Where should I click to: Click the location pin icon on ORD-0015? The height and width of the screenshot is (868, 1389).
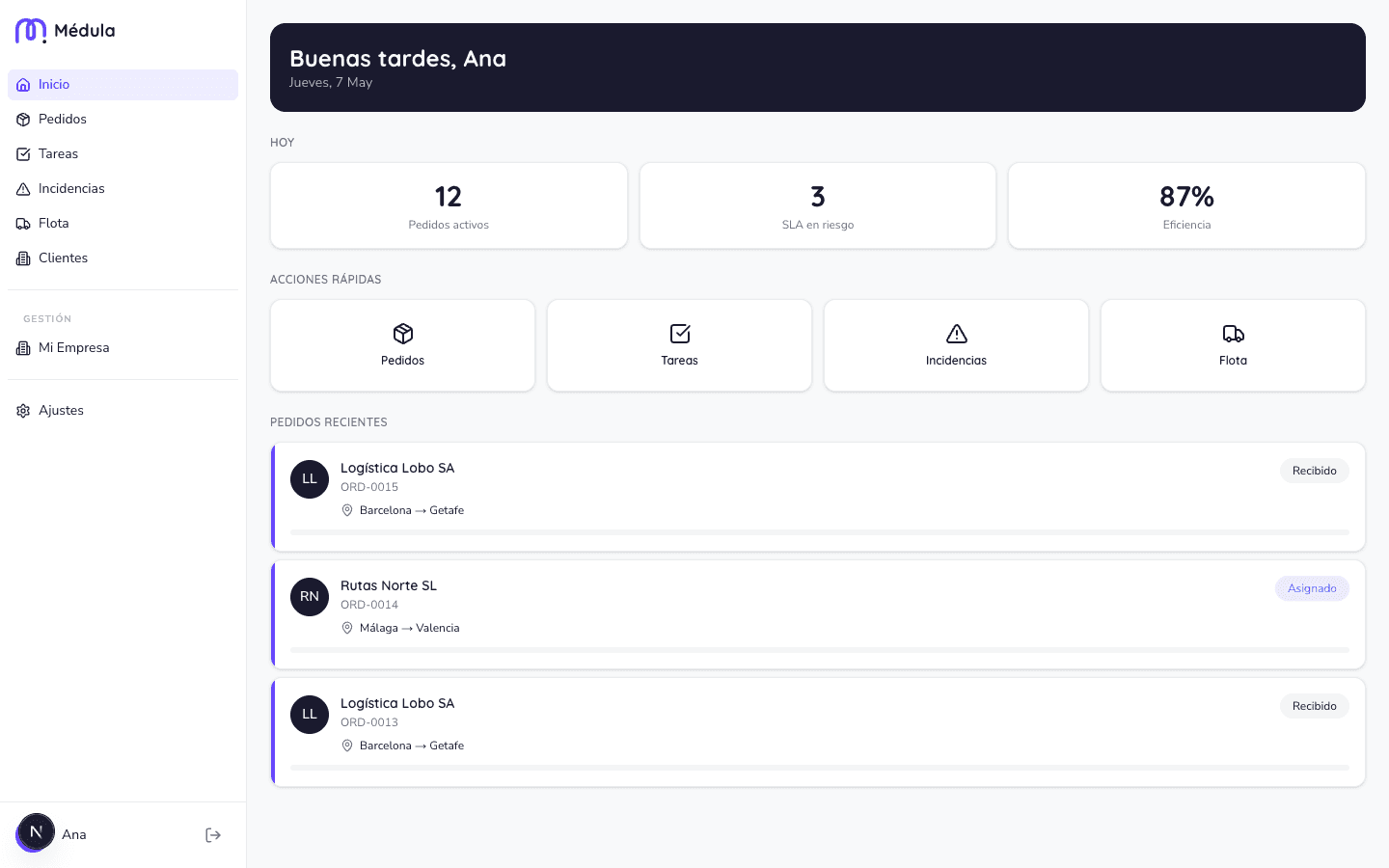(347, 510)
